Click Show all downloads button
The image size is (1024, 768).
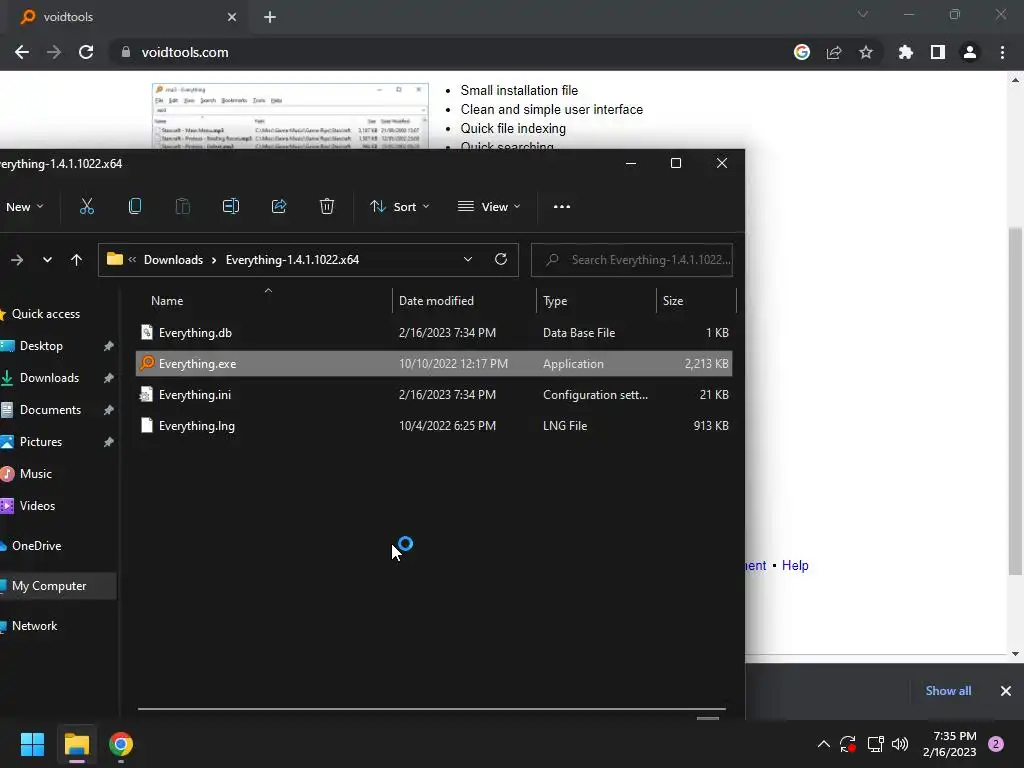coord(948,690)
